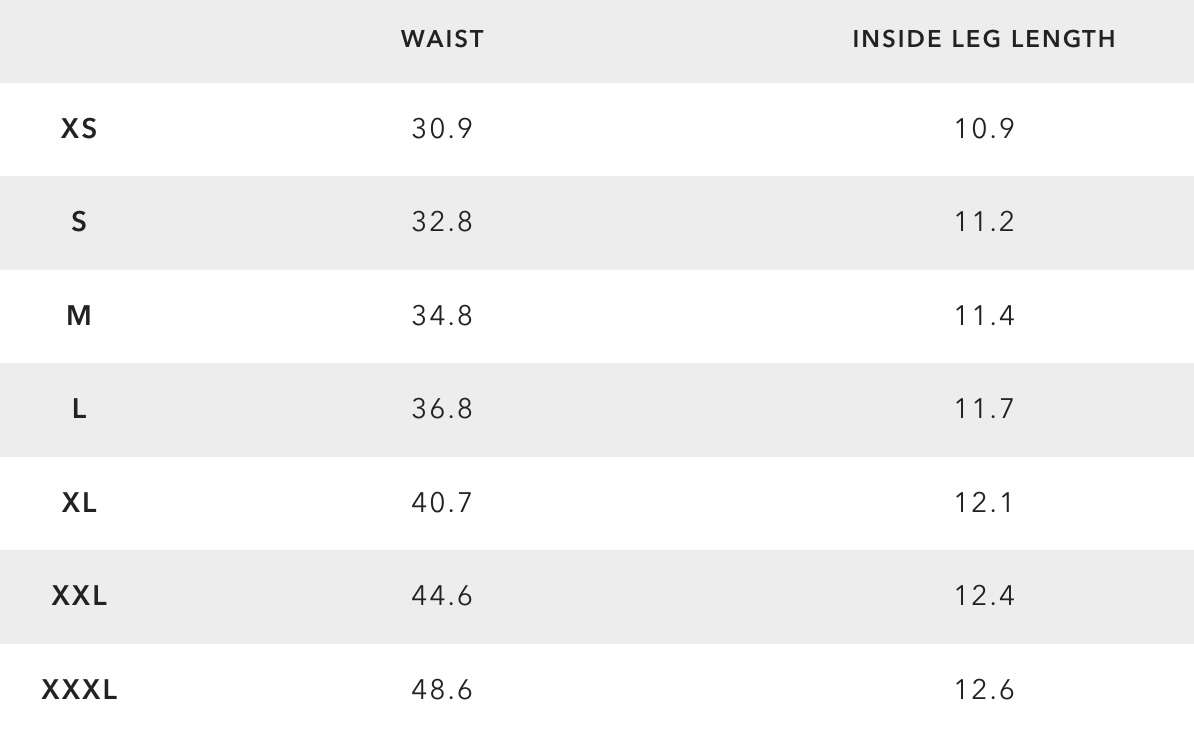Screen dimensions: 1194x732
Task: Click the XL waist value 40.7
Action: coord(442,502)
